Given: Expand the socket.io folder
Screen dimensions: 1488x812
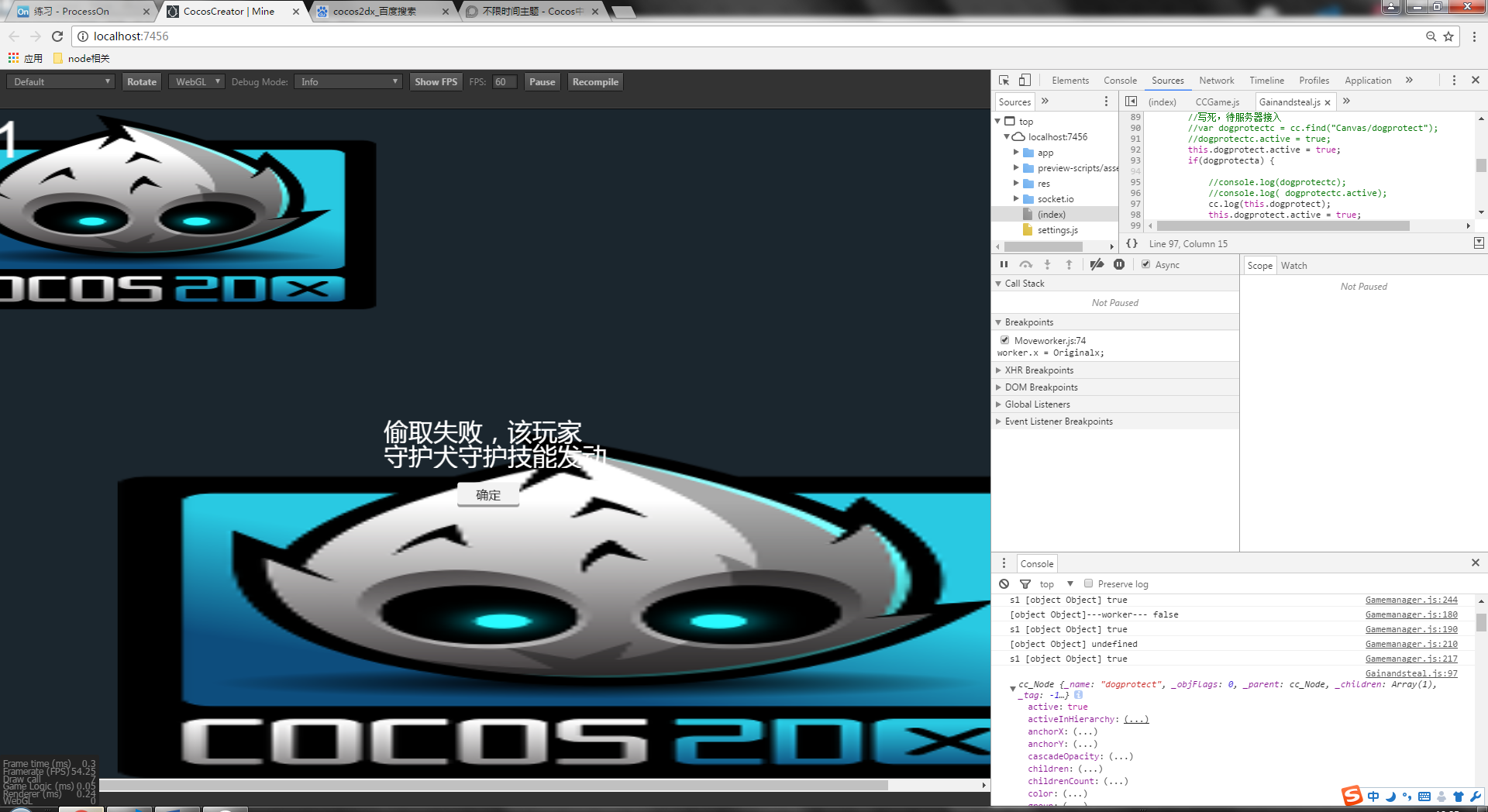Looking at the screenshot, I should 1016,199.
